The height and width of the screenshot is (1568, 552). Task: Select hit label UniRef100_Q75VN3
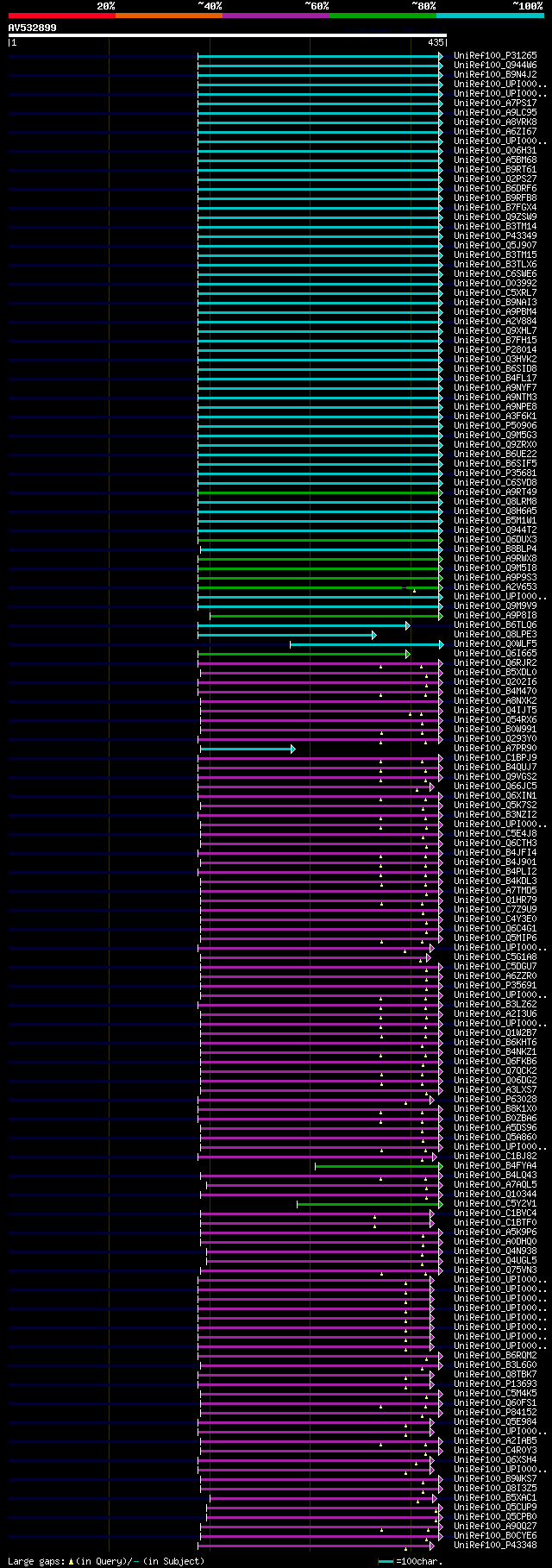coord(495,1270)
